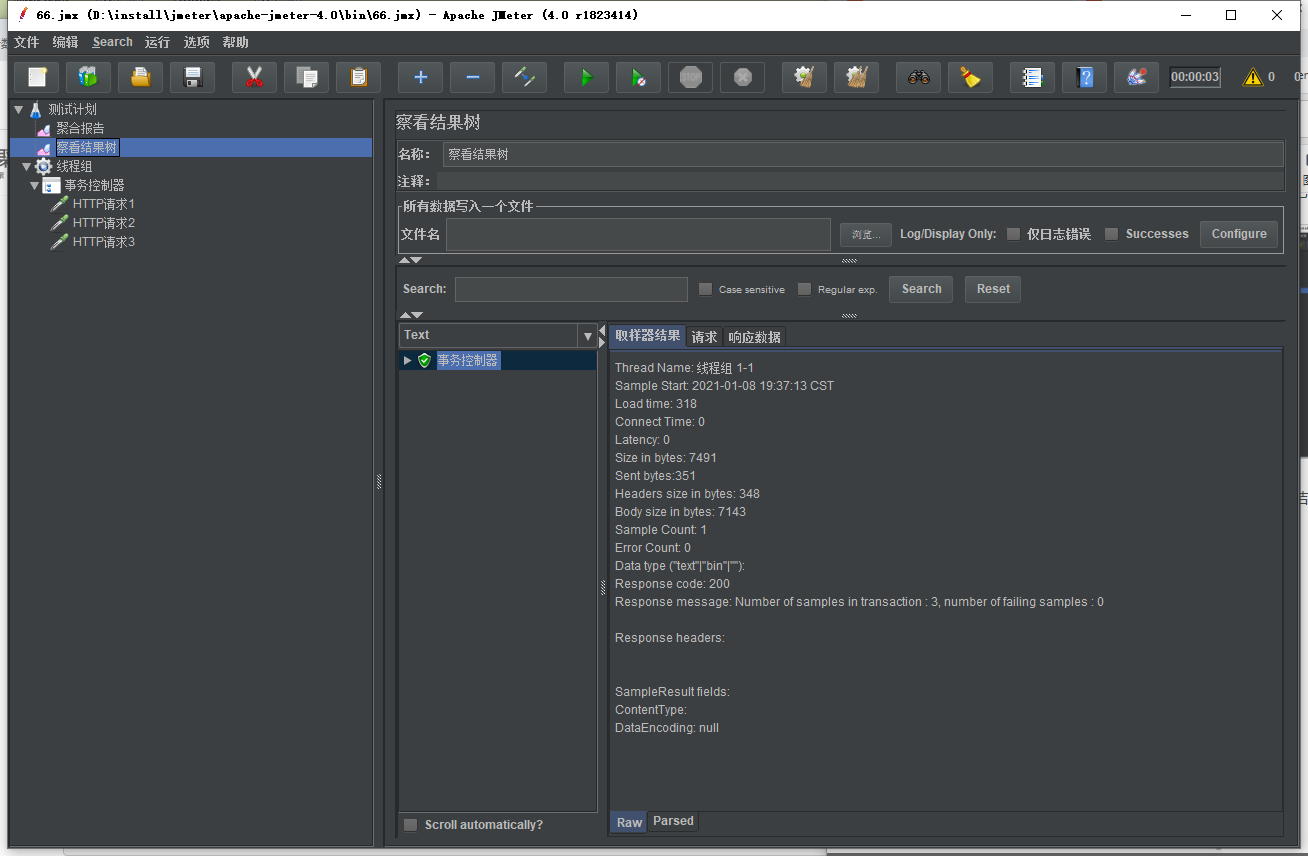Click the Open file folder icon
The width and height of the screenshot is (1308, 856).
(141, 77)
